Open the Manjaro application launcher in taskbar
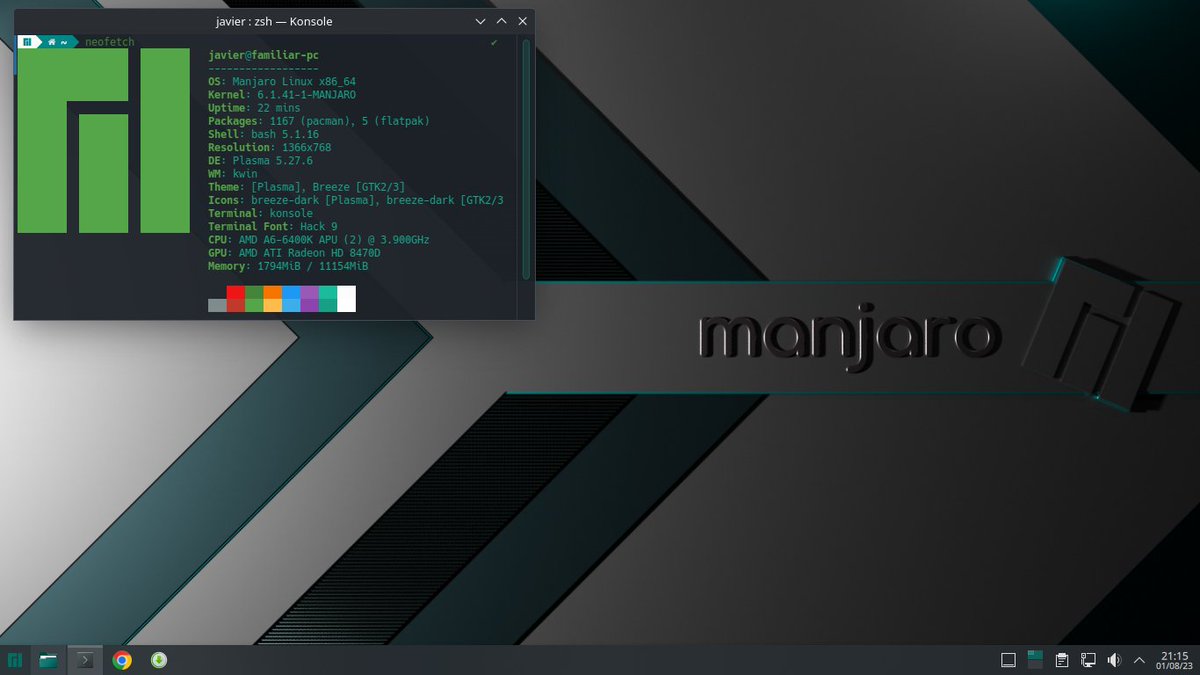The image size is (1200, 675). tap(15, 660)
